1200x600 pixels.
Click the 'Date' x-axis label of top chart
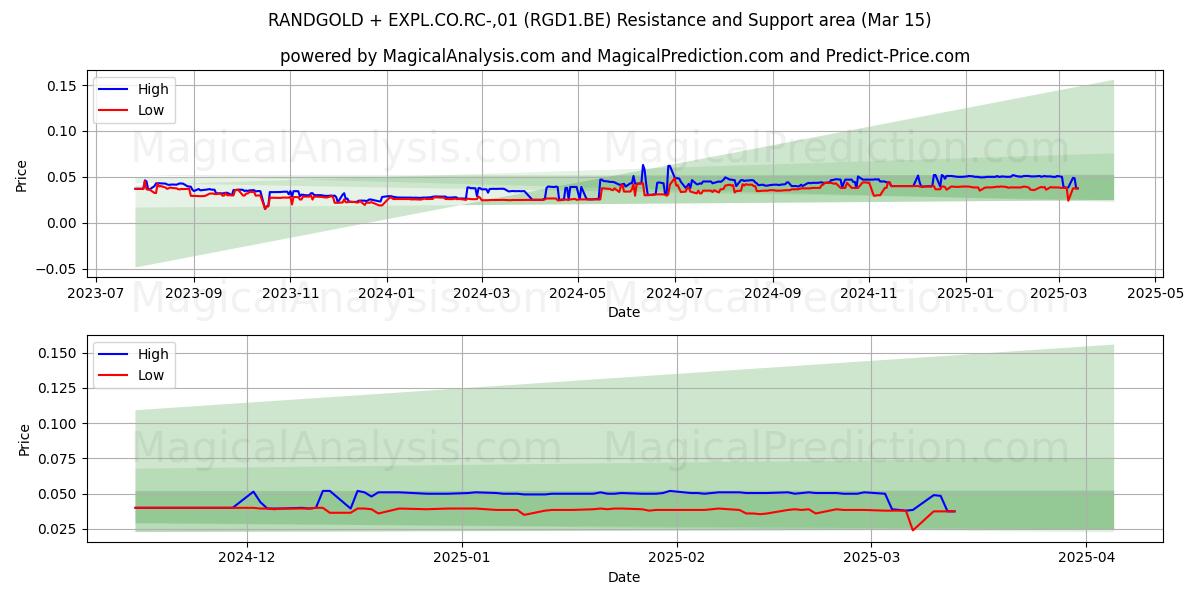624,313
